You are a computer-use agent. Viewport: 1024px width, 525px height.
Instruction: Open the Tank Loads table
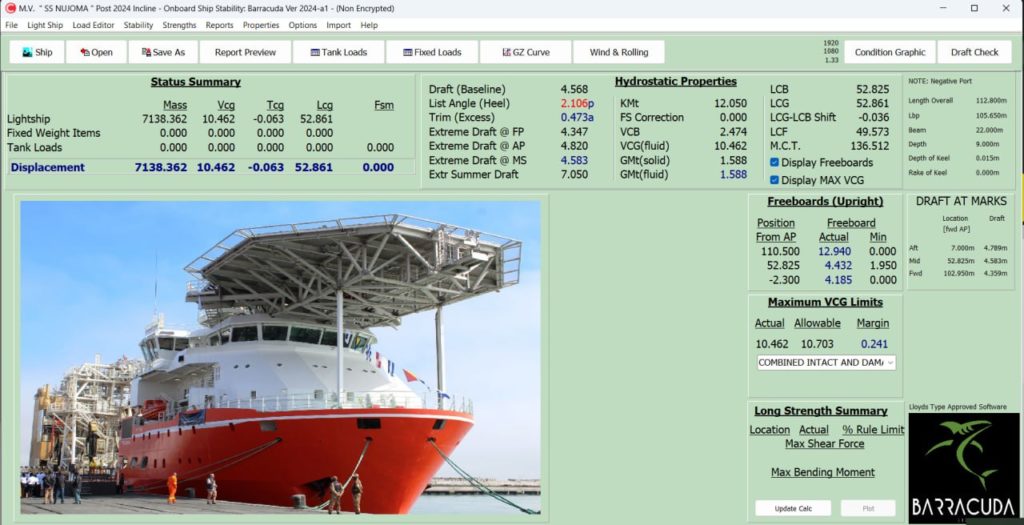(338, 52)
